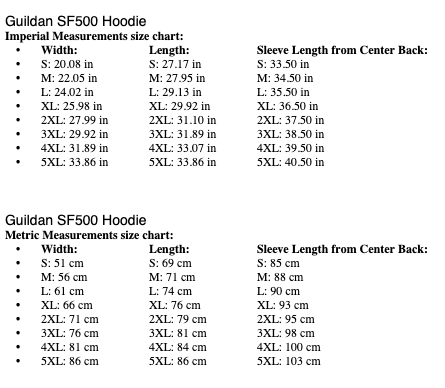Select the S: 51 cm width entry

62,263
